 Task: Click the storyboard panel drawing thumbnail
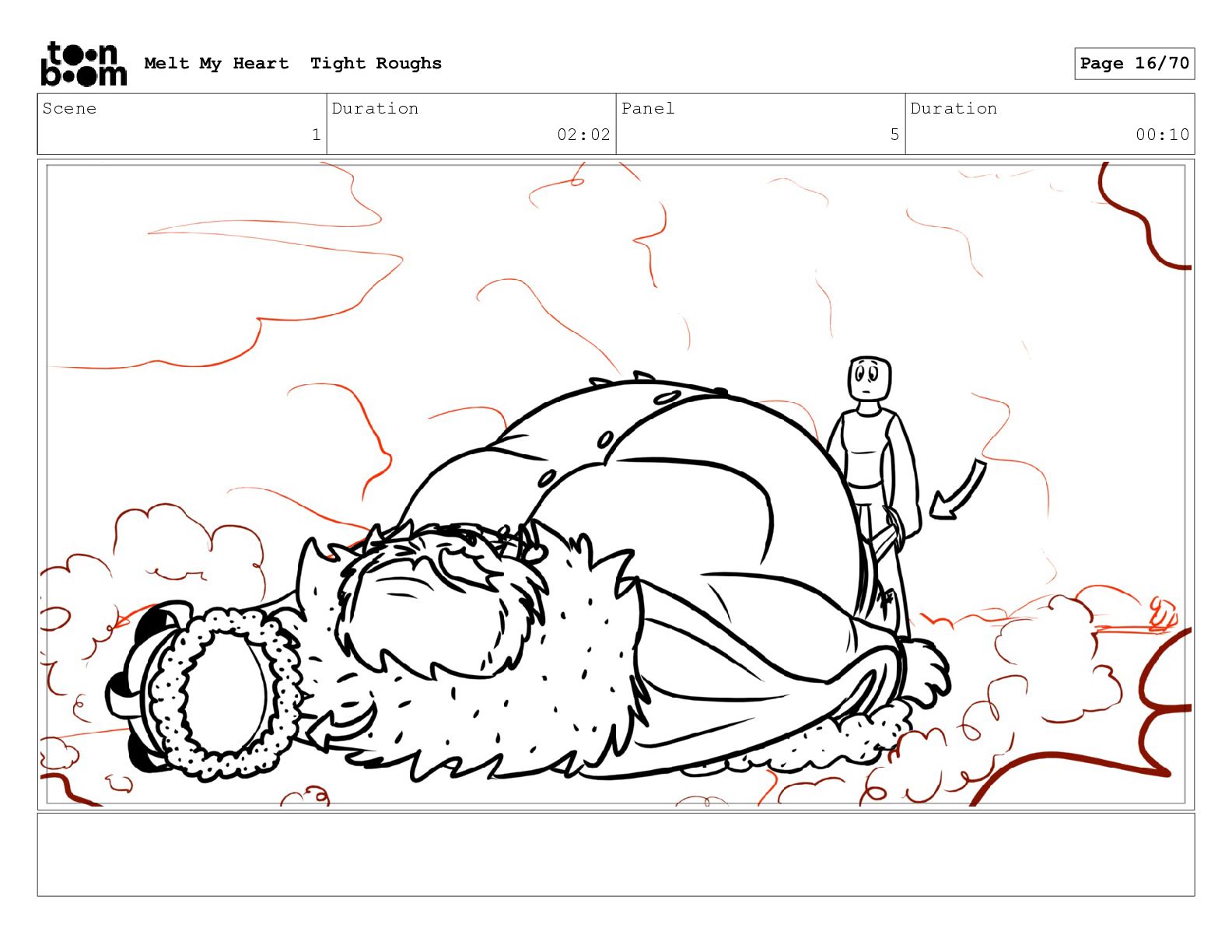pyautogui.click(x=616, y=484)
